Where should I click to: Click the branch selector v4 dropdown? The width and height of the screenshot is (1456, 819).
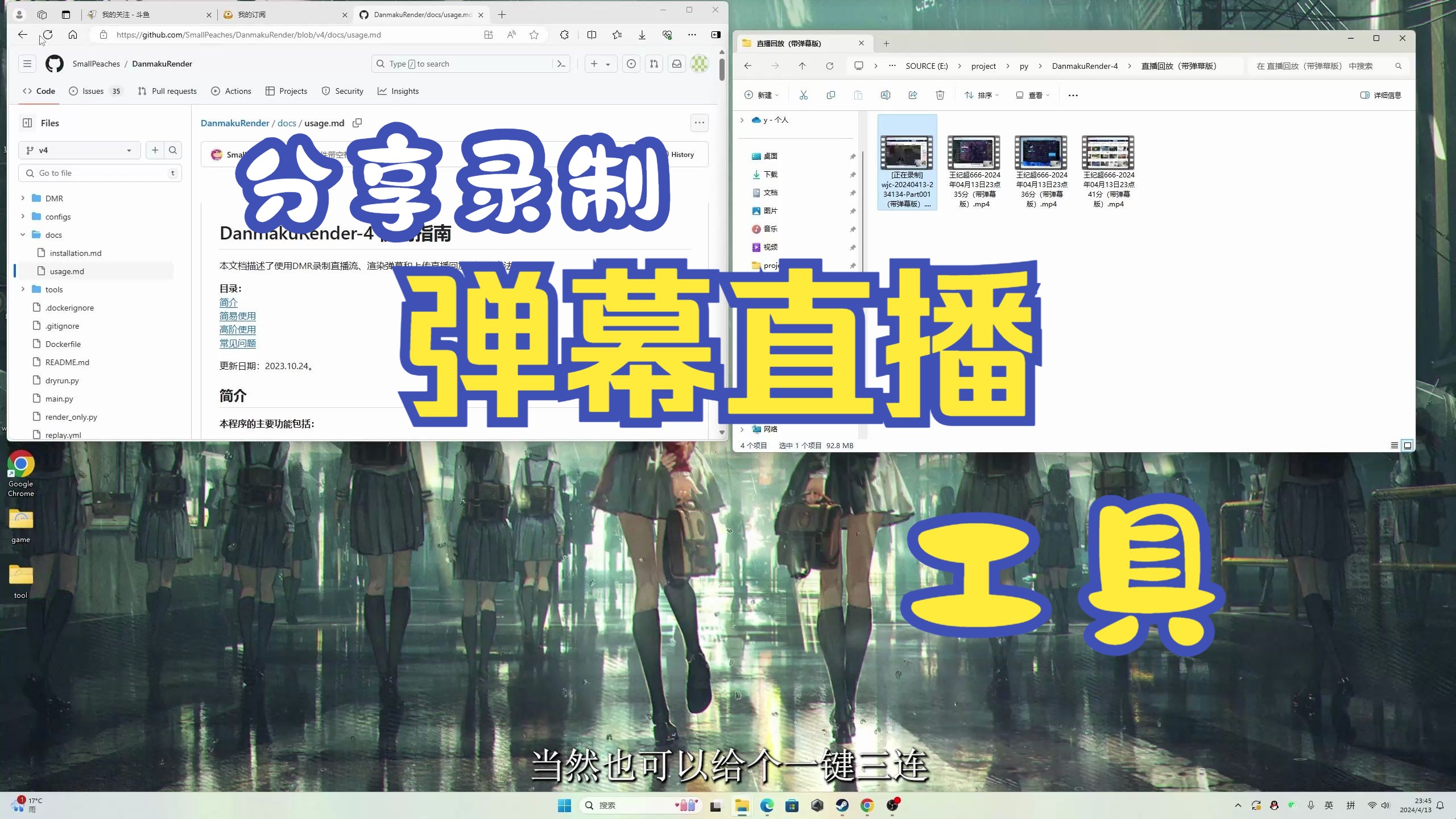(79, 150)
